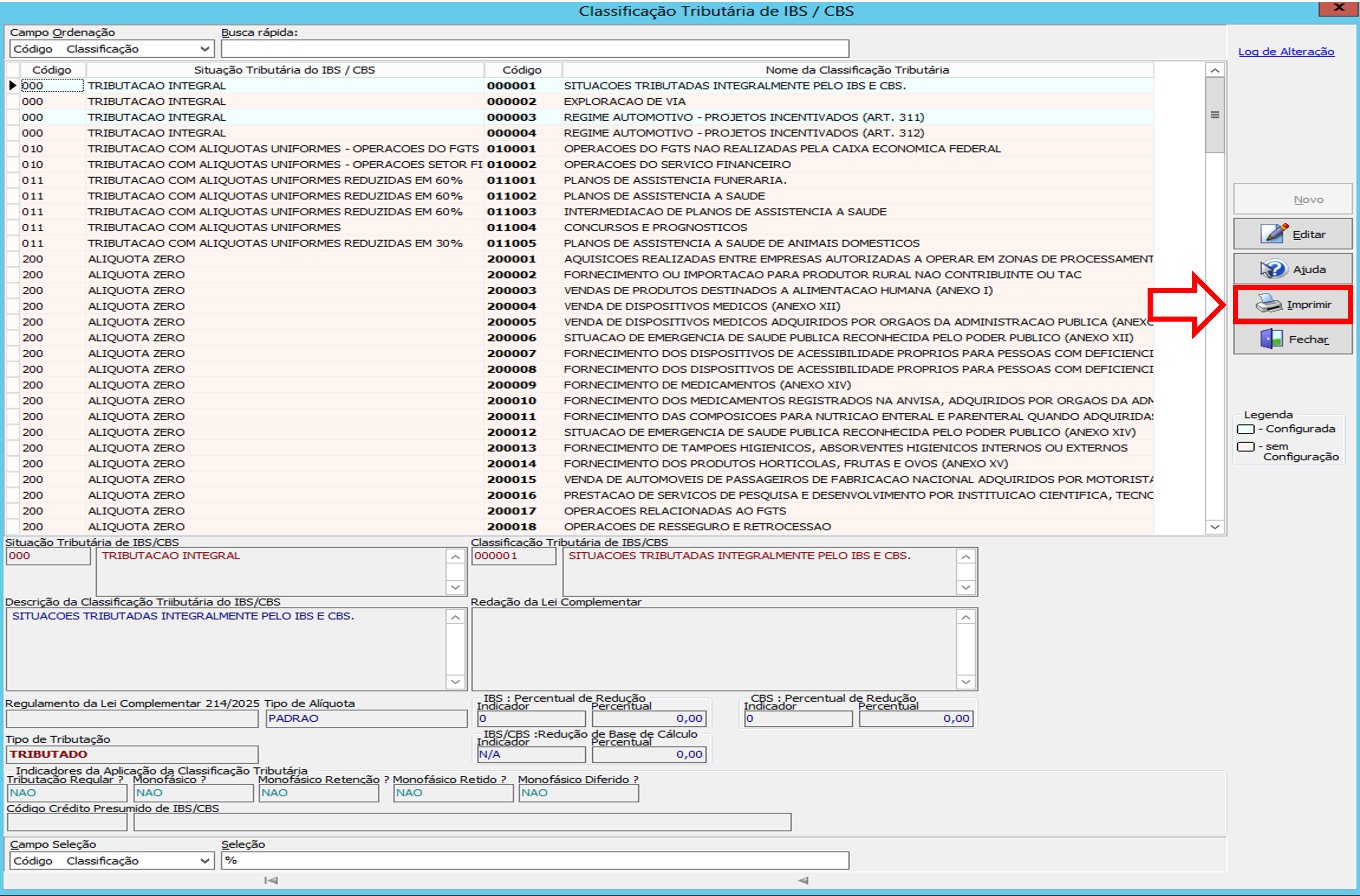Viewport: 1360px width, 896px height.
Task: Click the sem Configuração legend box
Action: click(1245, 447)
